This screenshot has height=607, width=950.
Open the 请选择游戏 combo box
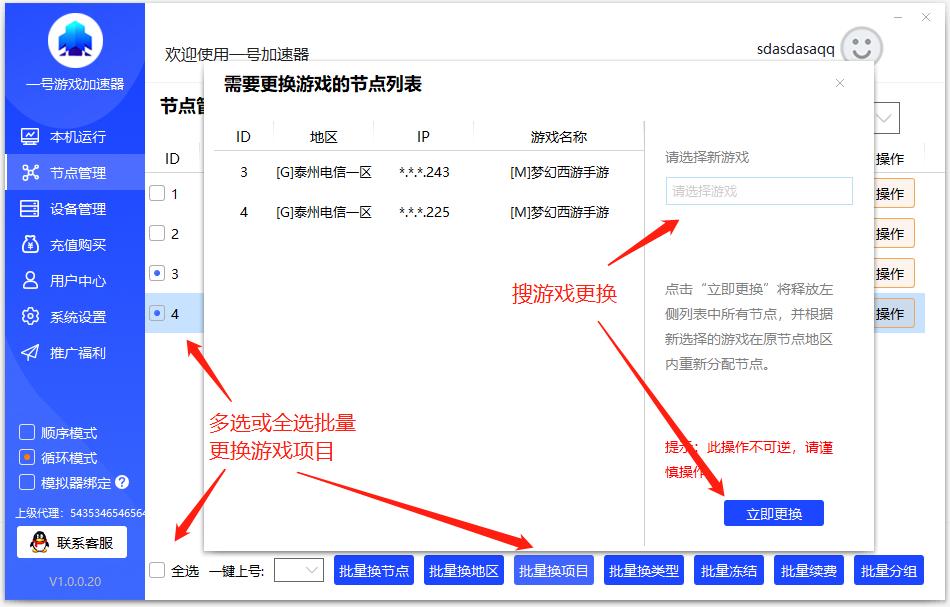click(x=758, y=191)
